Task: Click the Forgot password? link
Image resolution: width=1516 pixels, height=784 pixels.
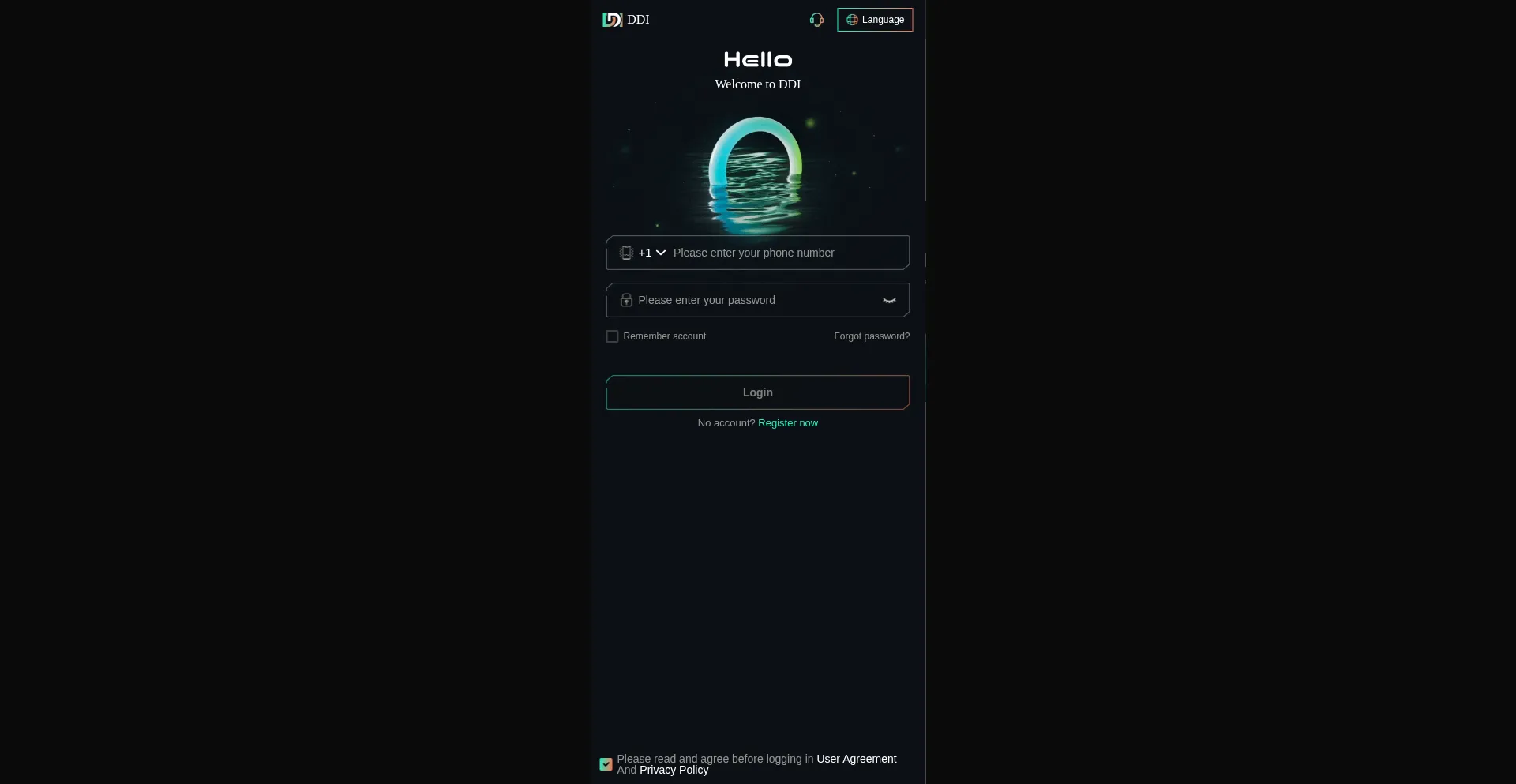Action: point(872,336)
